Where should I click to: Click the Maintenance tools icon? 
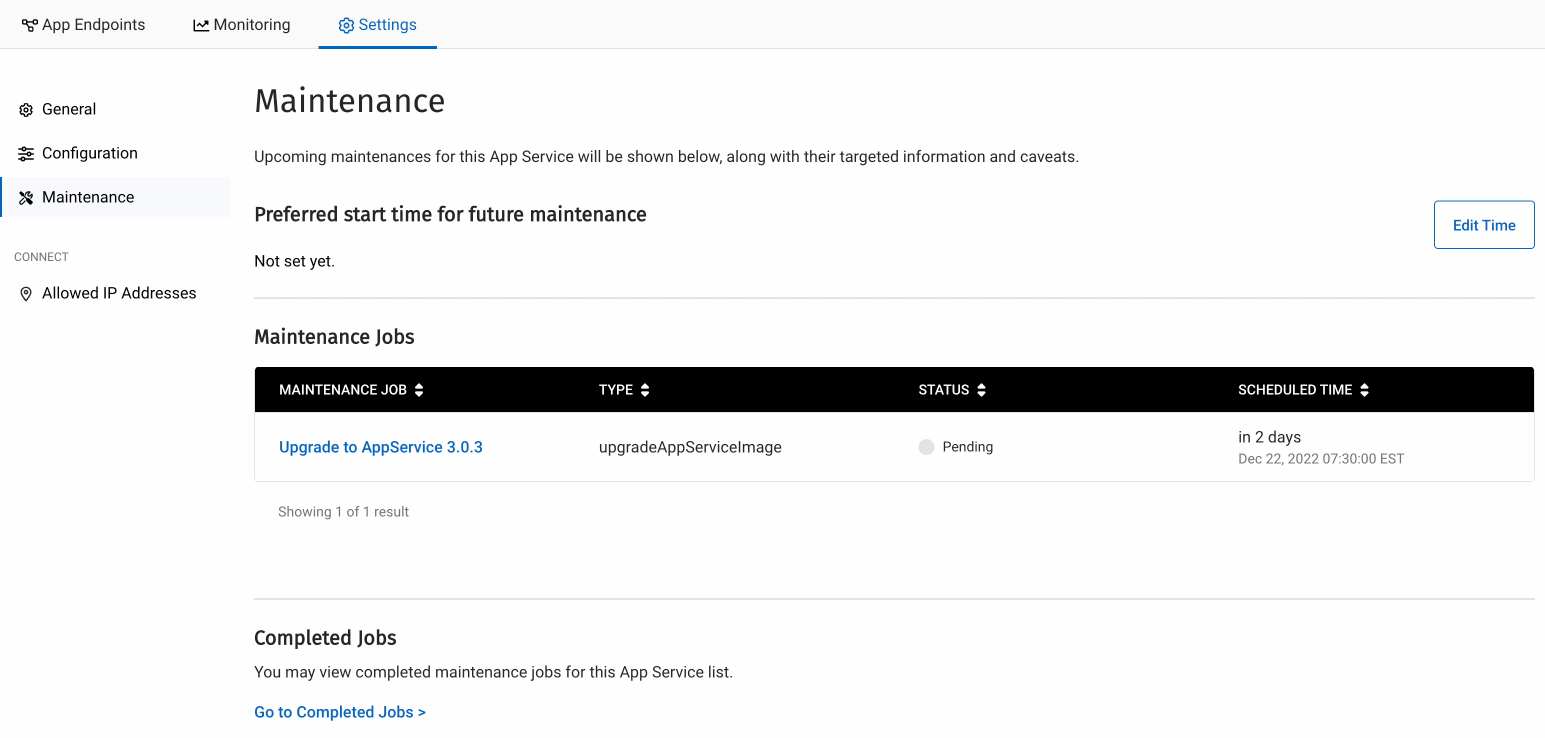(x=26, y=198)
